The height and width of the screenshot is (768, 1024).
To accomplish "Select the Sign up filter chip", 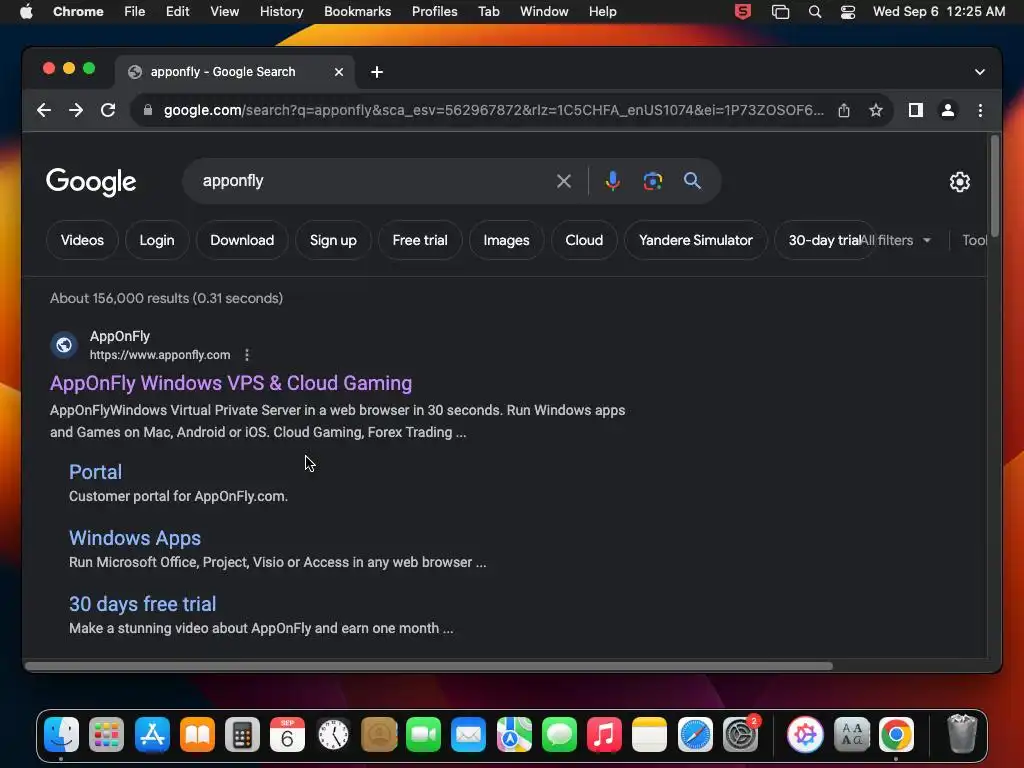I will point(333,240).
